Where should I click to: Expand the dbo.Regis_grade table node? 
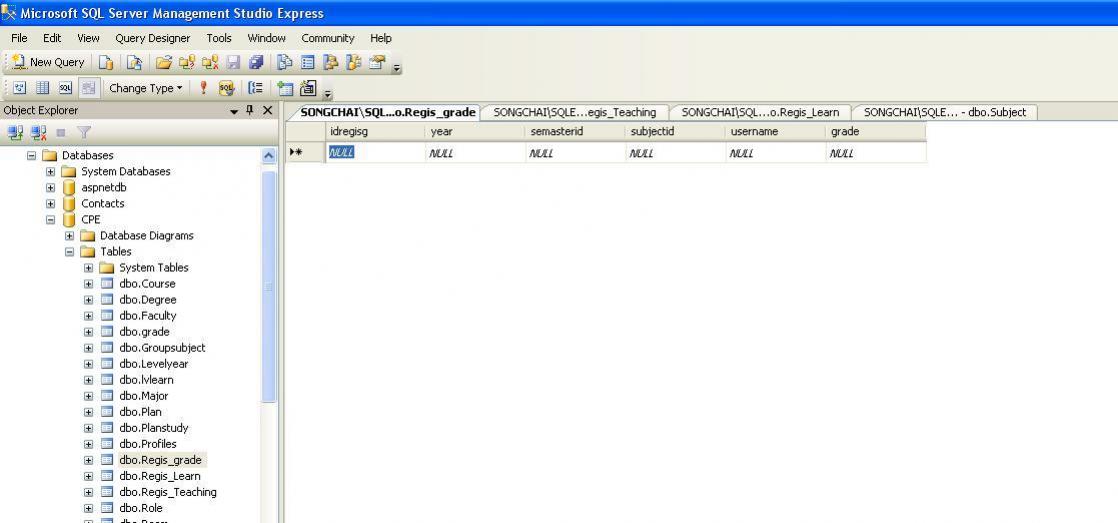88,460
